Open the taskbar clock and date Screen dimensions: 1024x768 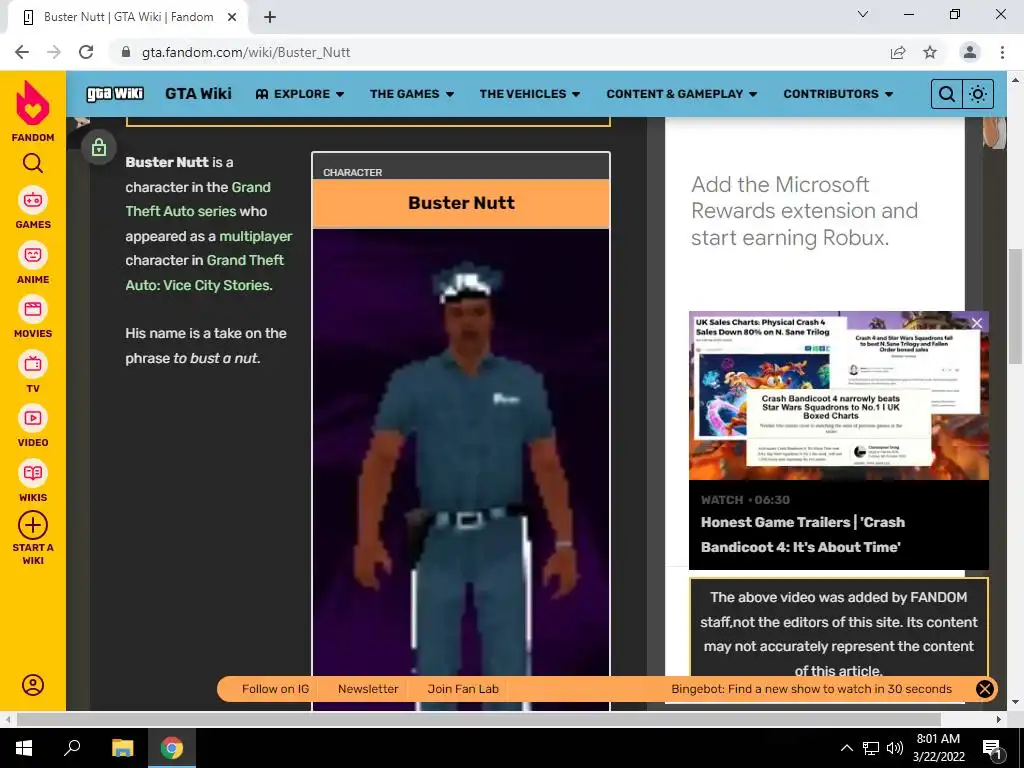coord(938,748)
